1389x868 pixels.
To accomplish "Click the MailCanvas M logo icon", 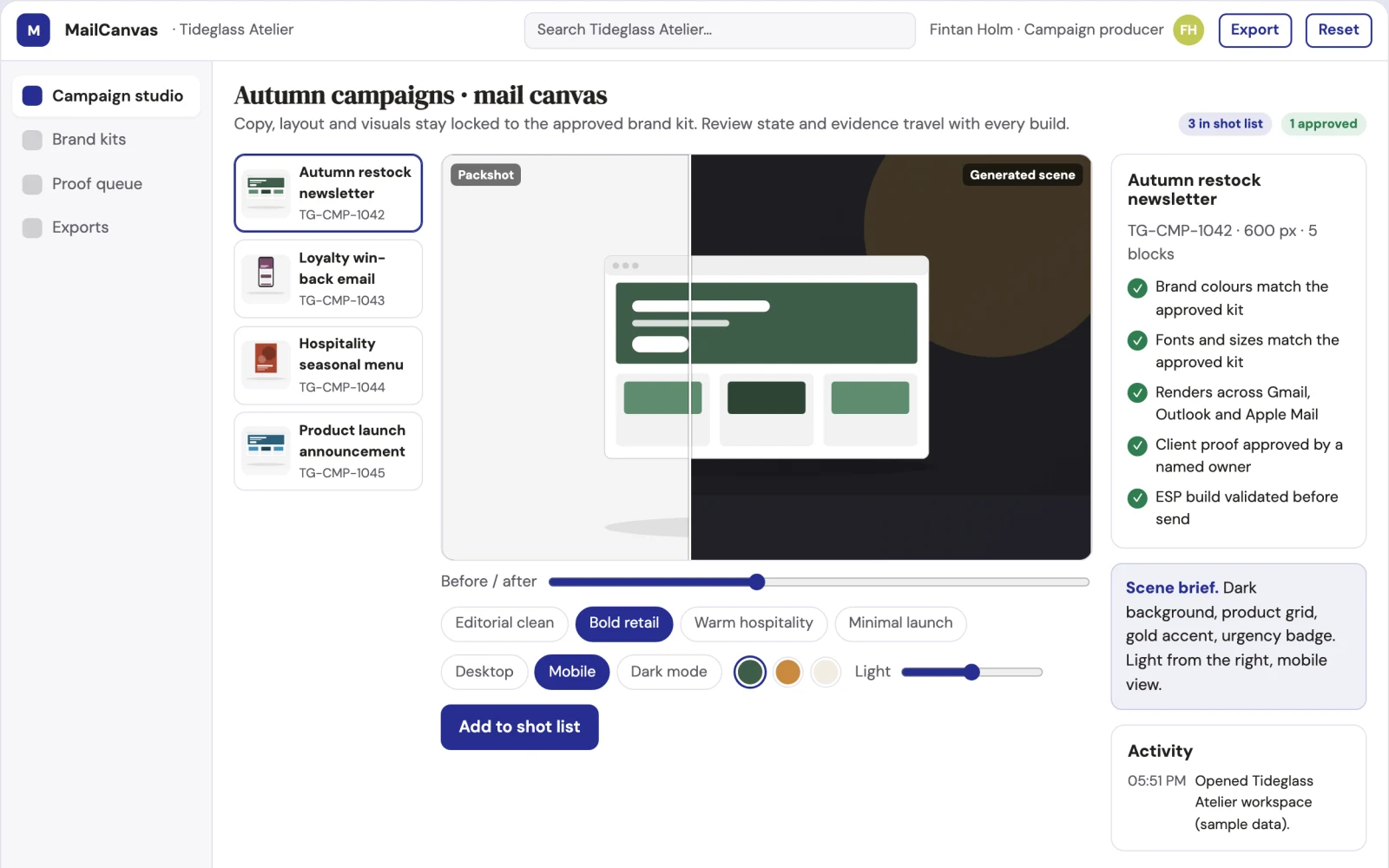I will point(33,30).
